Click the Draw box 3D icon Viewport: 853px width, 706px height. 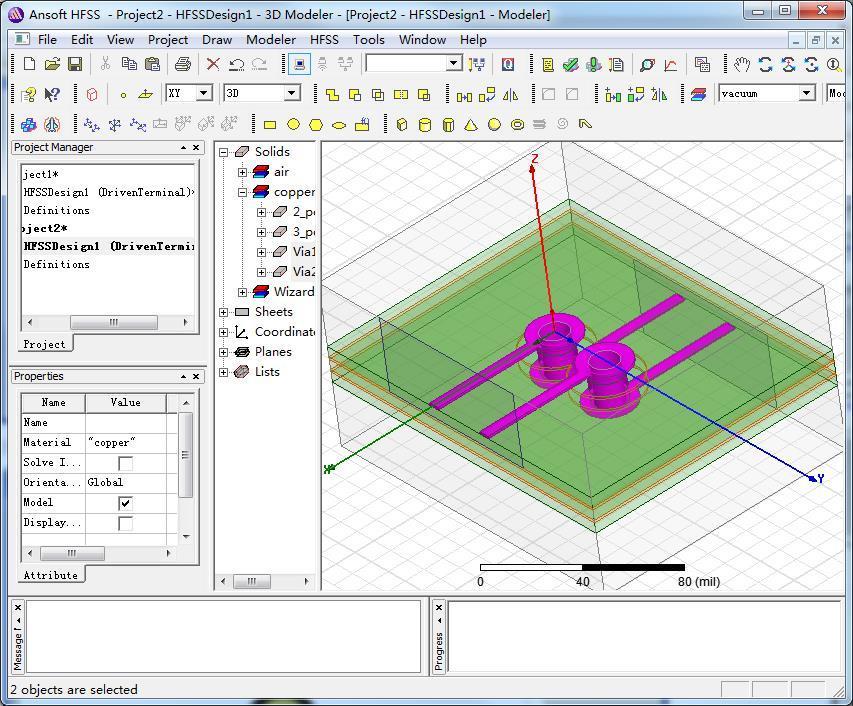tap(402, 125)
